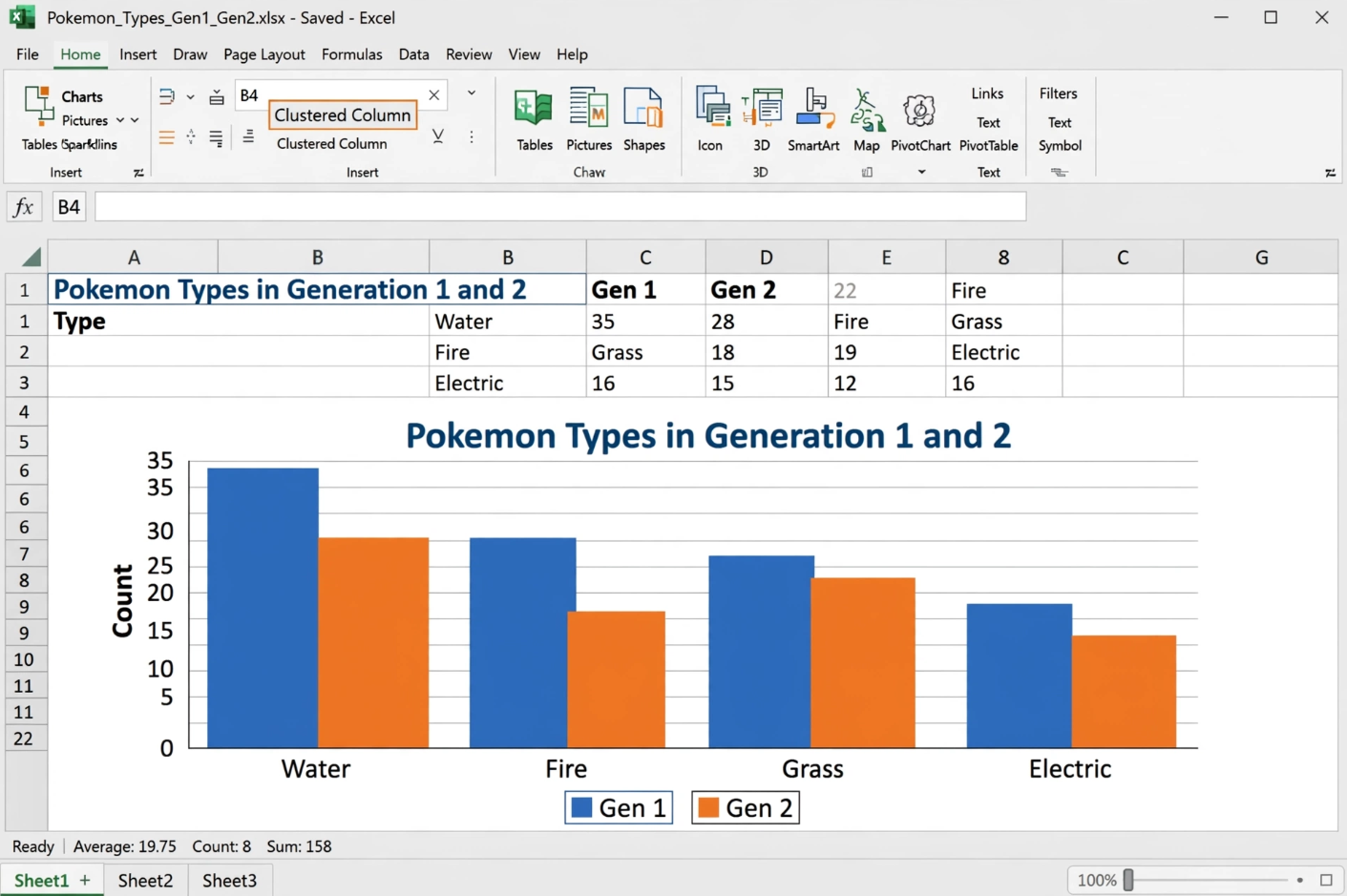Screen dimensions: 1347x896
Task: Expand the chevron right of ribbon B4 box
Action: 472,94
